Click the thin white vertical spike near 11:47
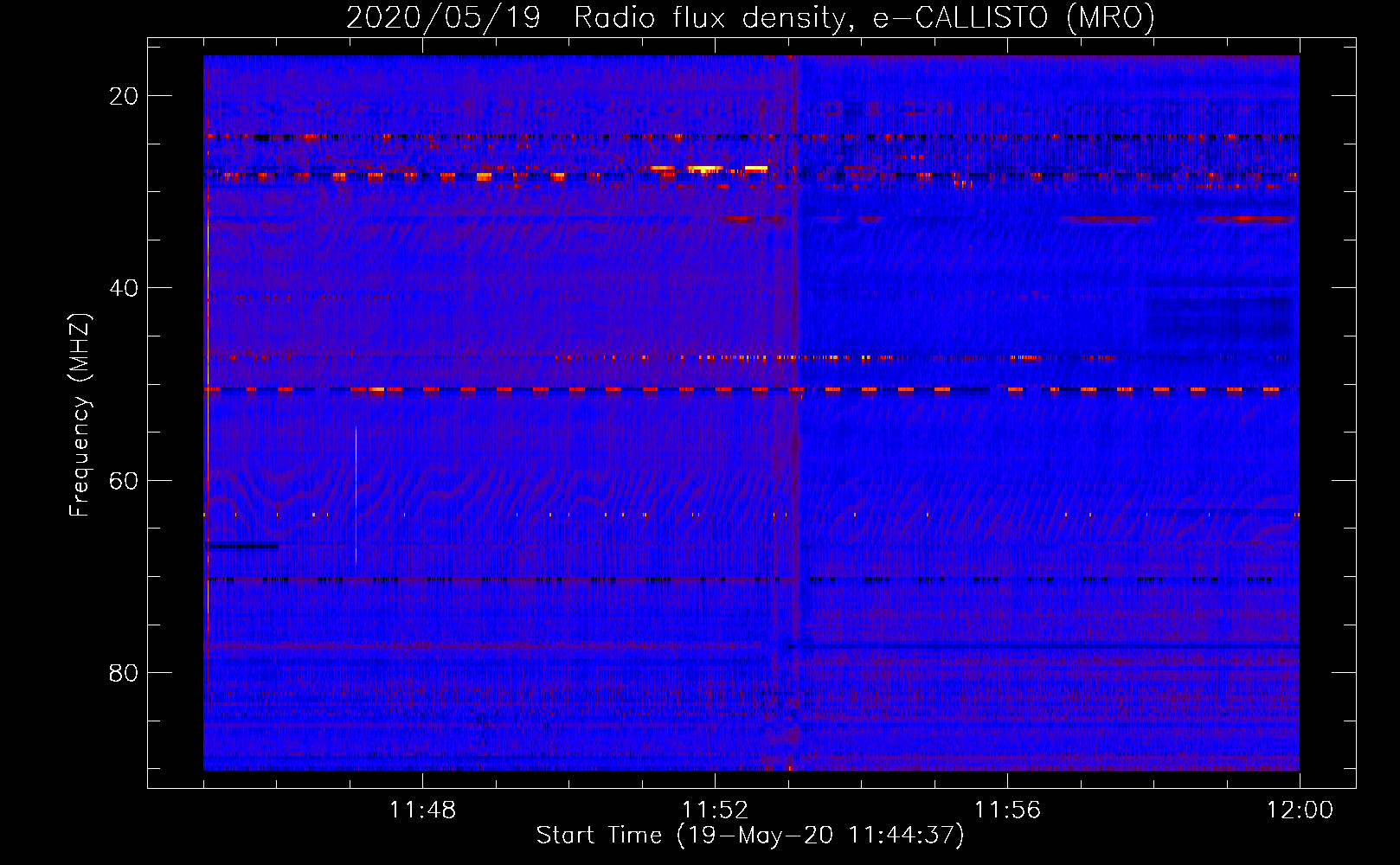Viewport: 1400px width, 865px height. [x=356, y=495]
